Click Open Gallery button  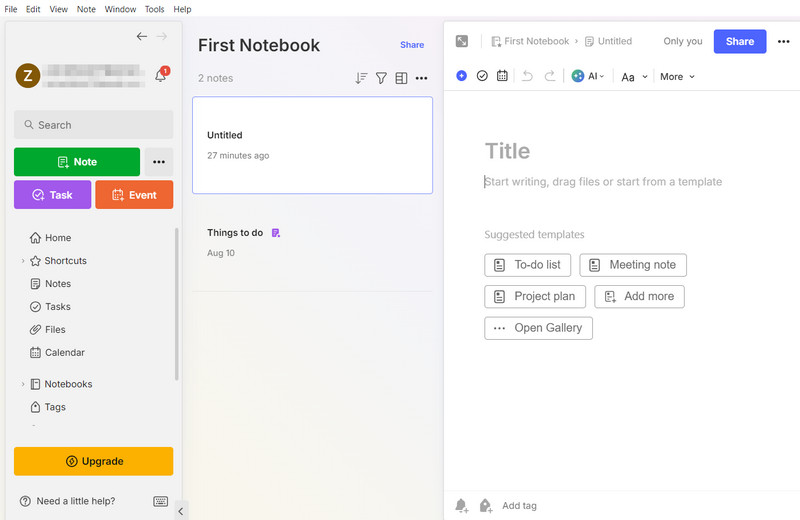click(538, 328)
